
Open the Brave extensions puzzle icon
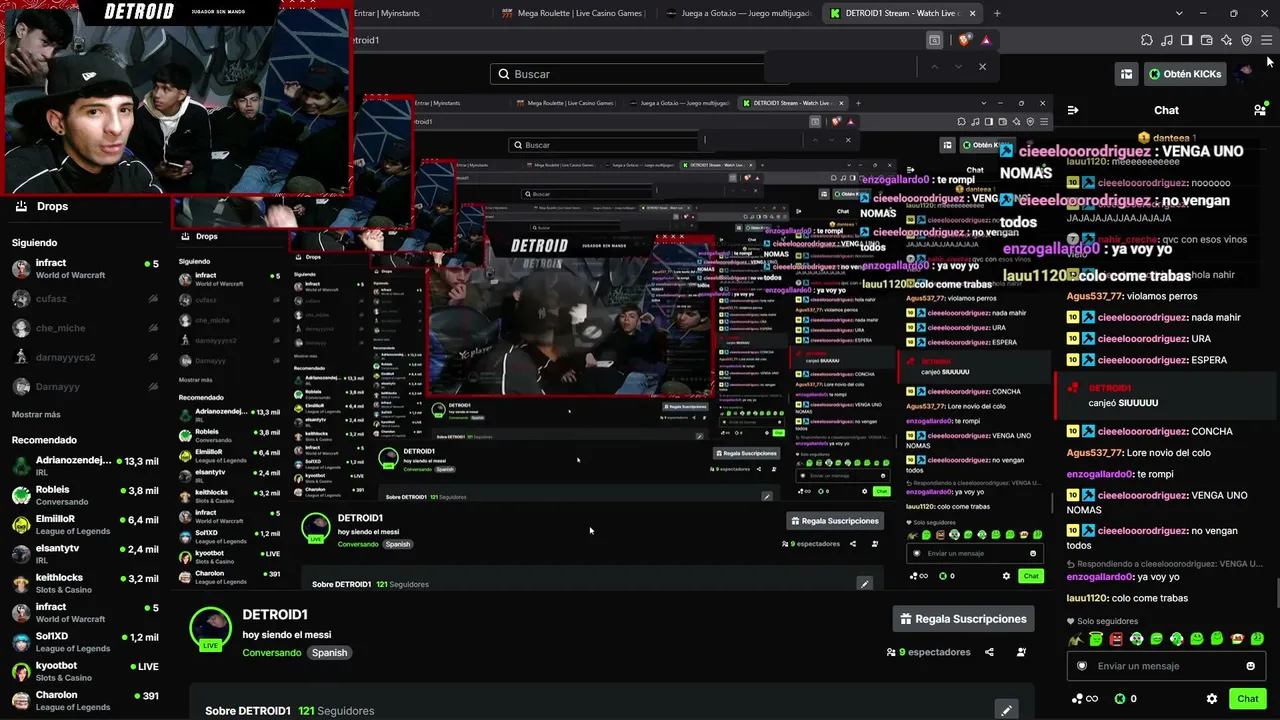1147,40
